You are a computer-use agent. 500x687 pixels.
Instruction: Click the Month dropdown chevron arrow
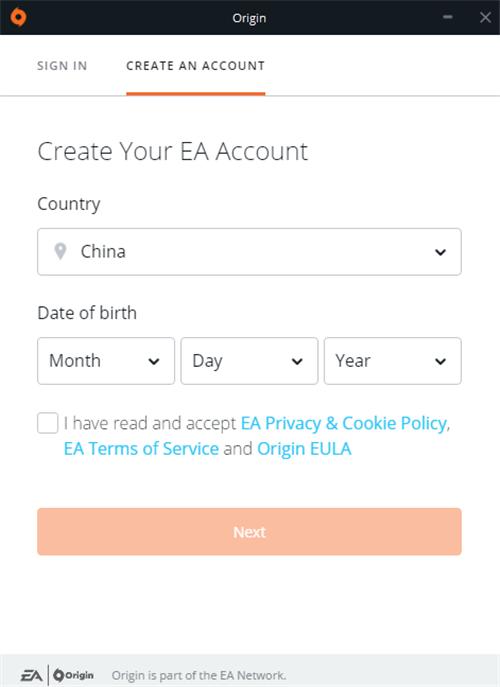(154, 361)
